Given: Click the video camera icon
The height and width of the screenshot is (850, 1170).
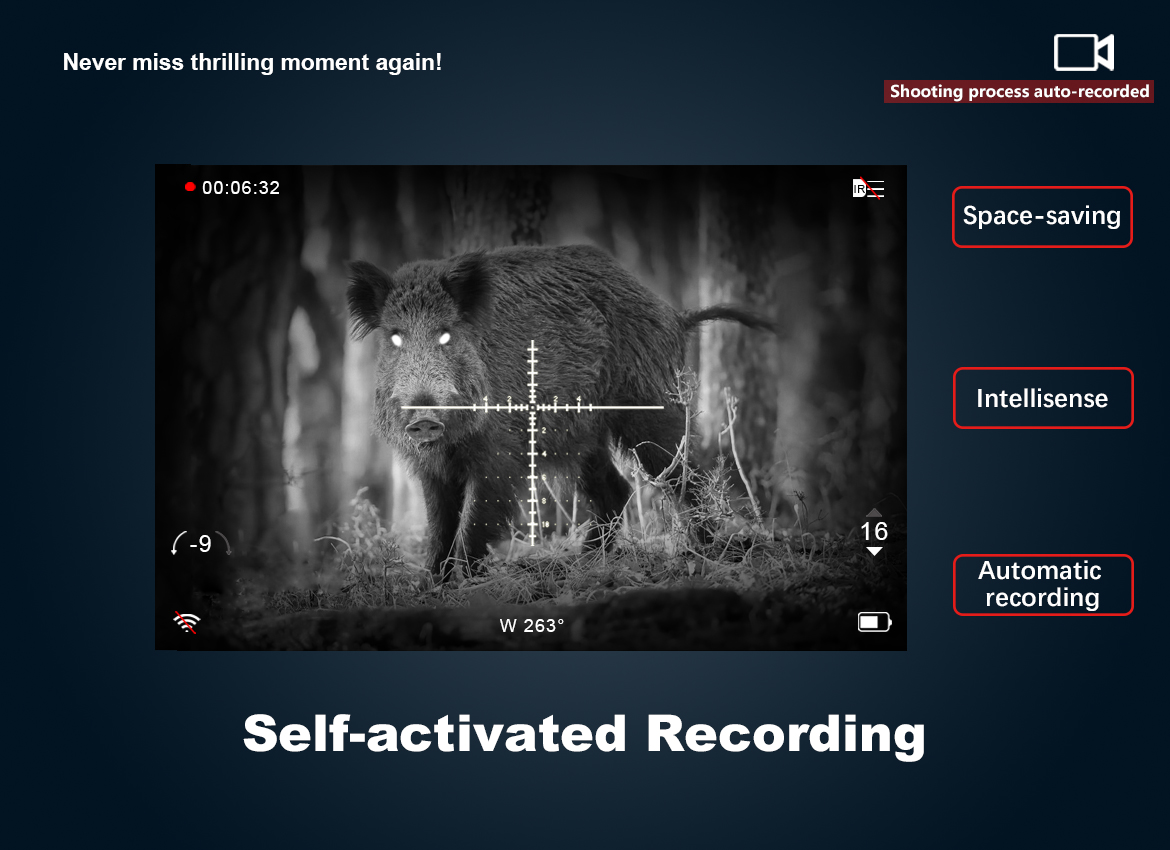Looking at the screenshot, I should [x=1083, y=52].
